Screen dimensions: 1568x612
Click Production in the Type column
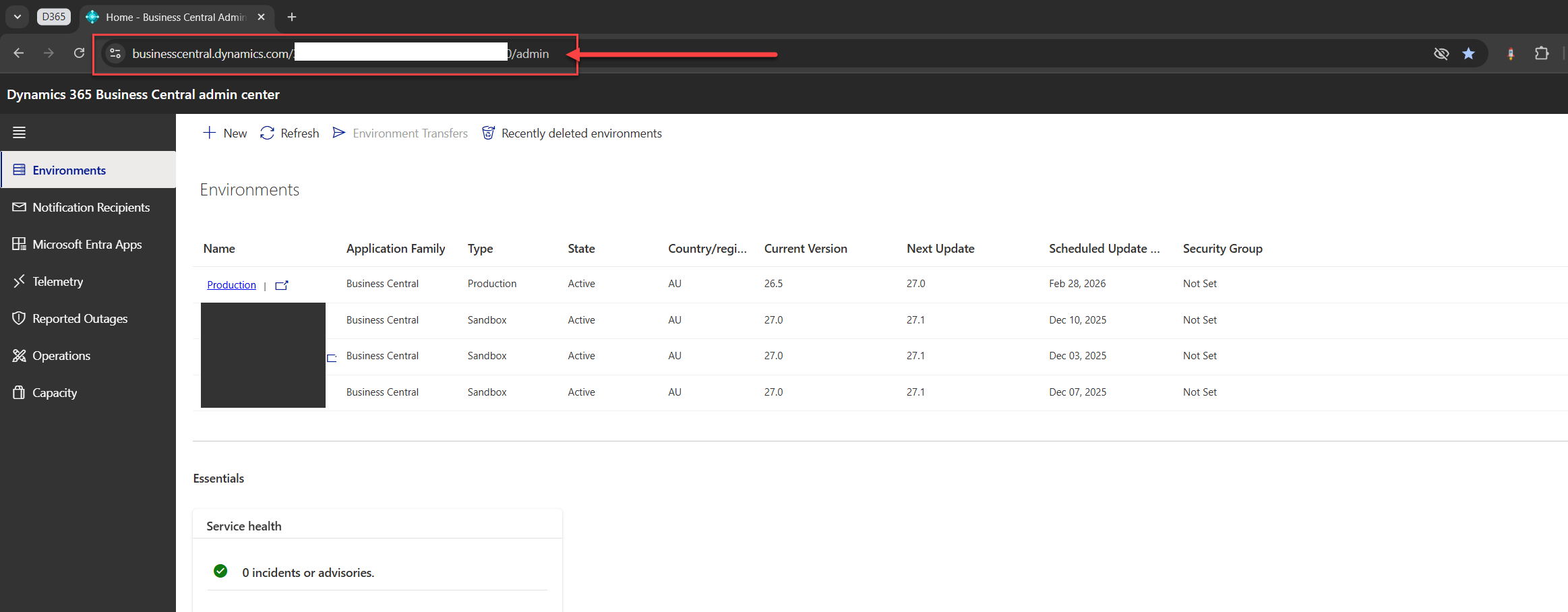coord(492,283)
